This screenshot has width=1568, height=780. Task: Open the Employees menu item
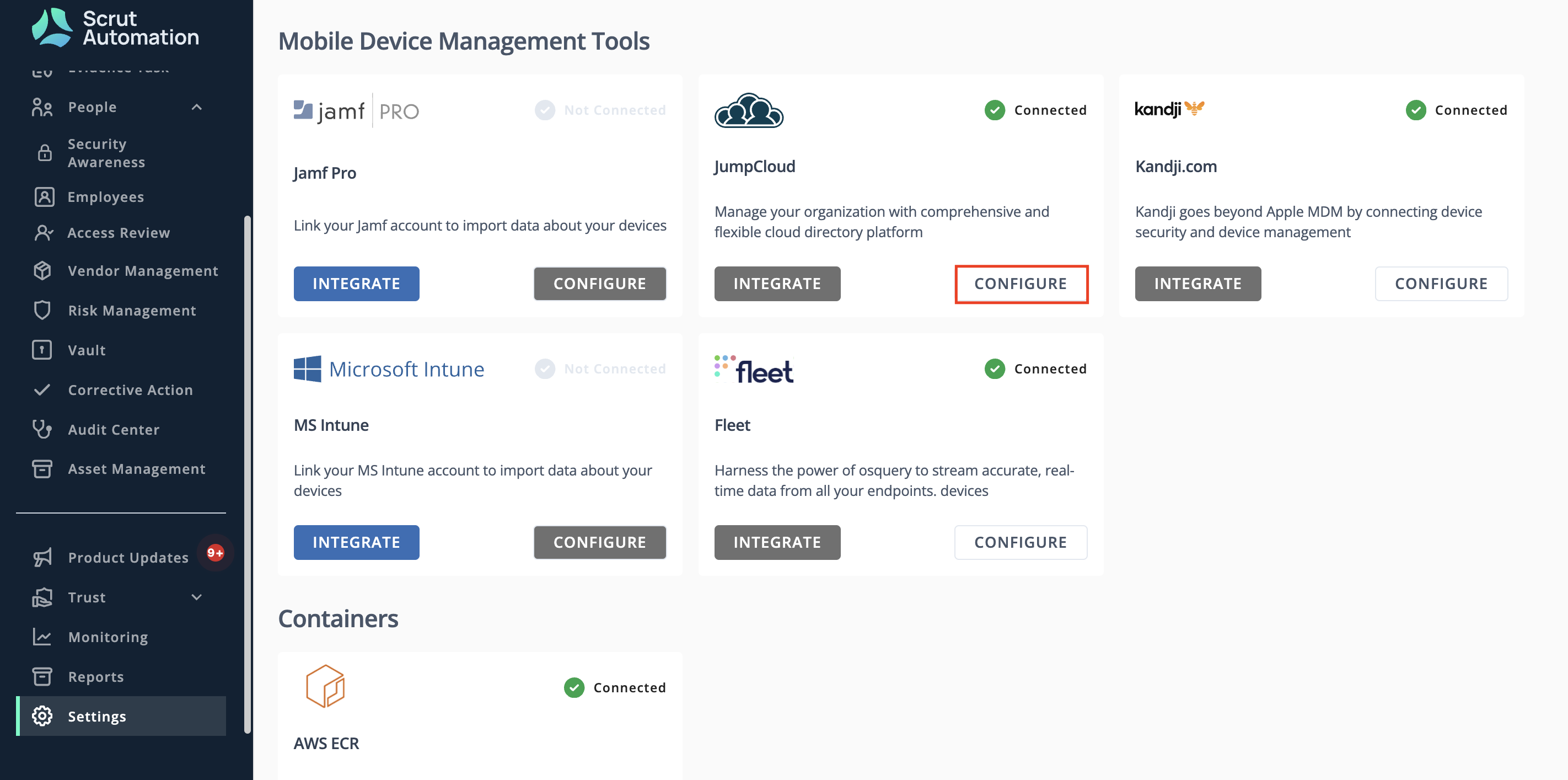click(106, 197)
